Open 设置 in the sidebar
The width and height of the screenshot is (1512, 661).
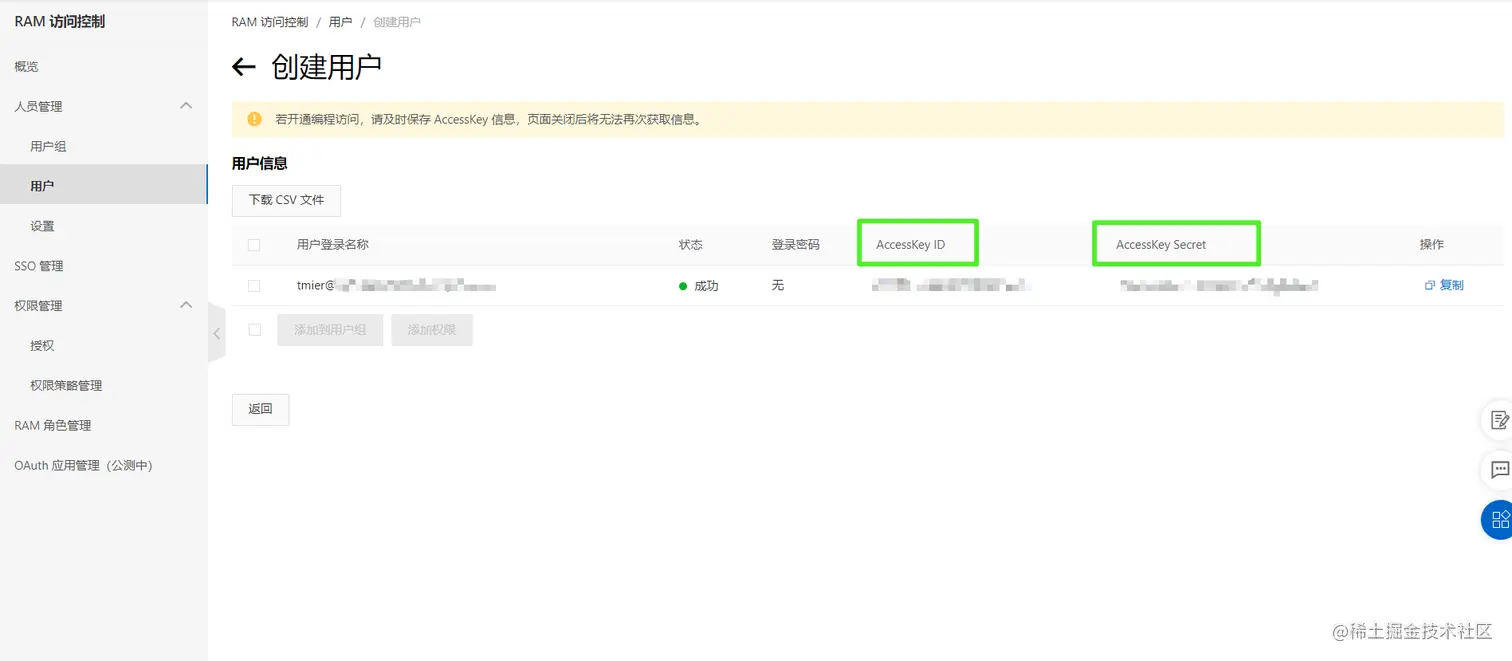42,227
